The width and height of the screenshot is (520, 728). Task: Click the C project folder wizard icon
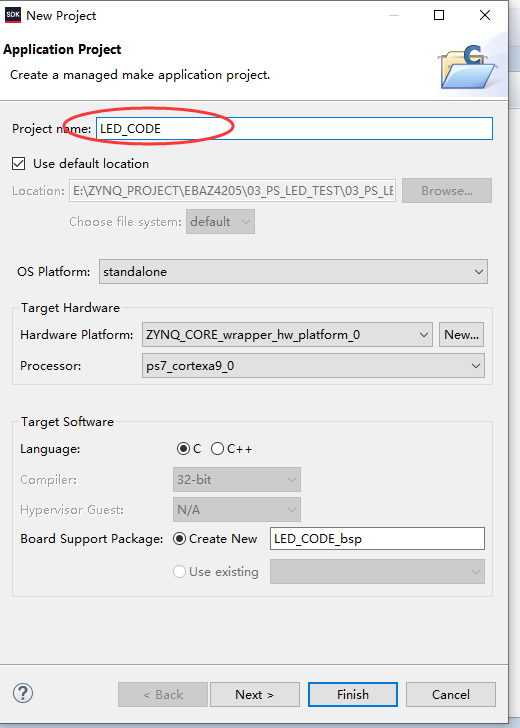[467, 67]
